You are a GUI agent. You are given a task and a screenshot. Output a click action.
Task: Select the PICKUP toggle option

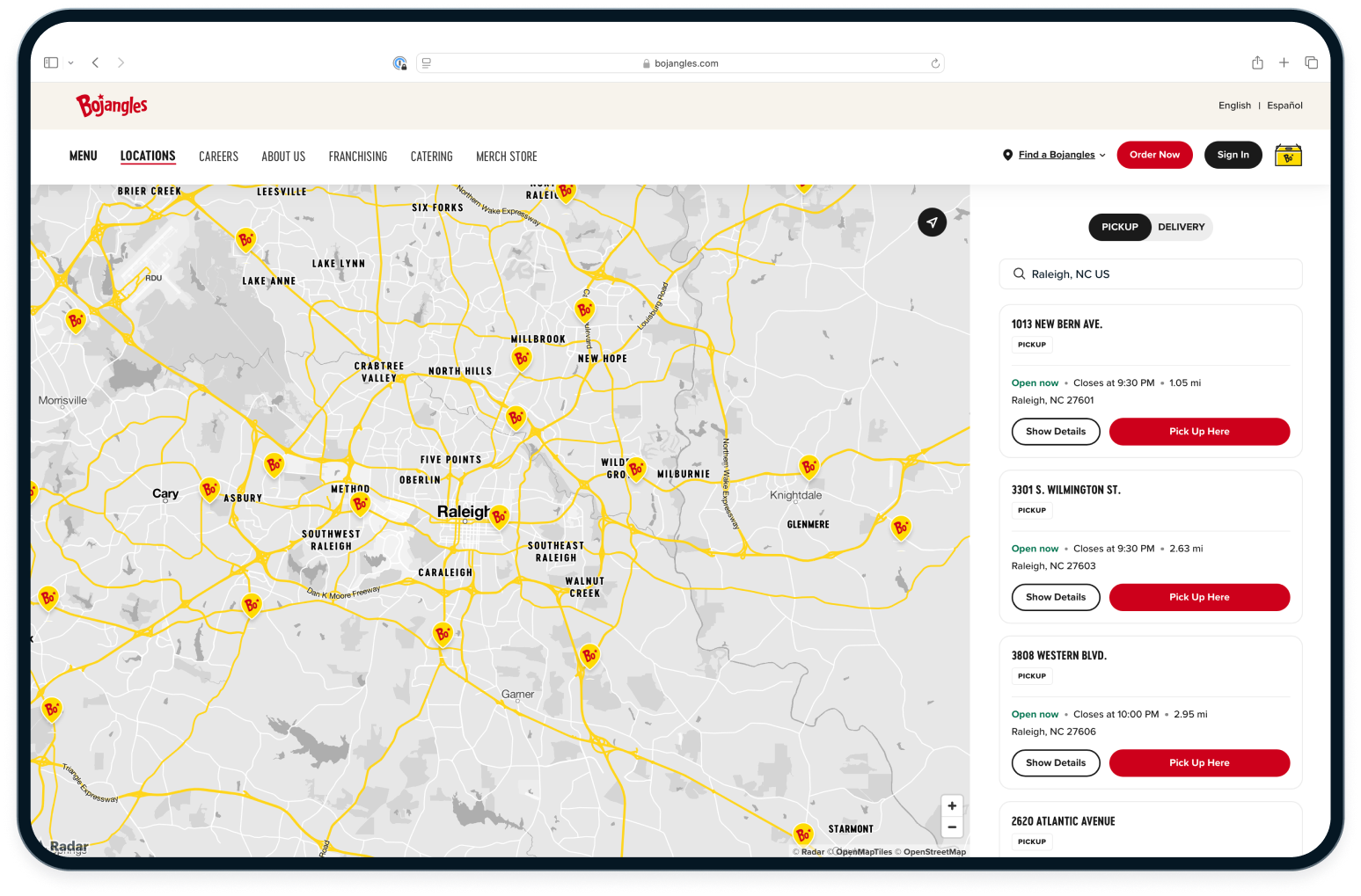coord(1119,227)
